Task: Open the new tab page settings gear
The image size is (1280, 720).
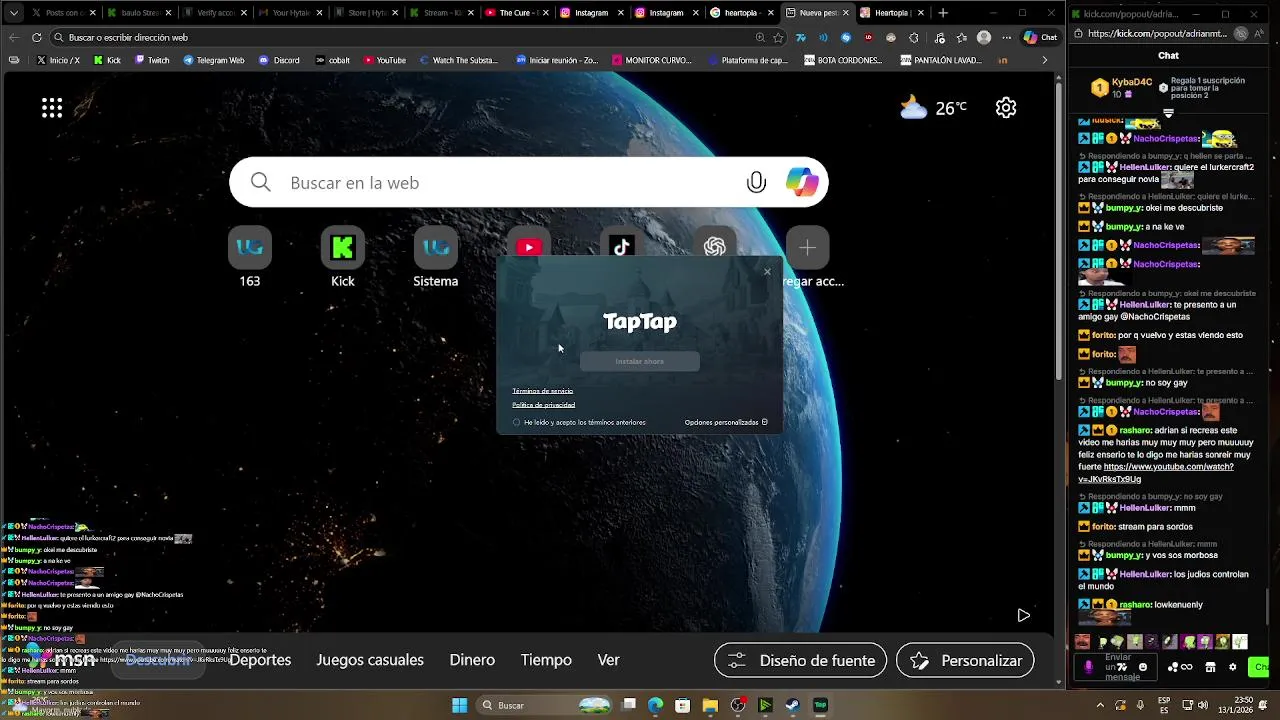Action: pos(1006,108)
